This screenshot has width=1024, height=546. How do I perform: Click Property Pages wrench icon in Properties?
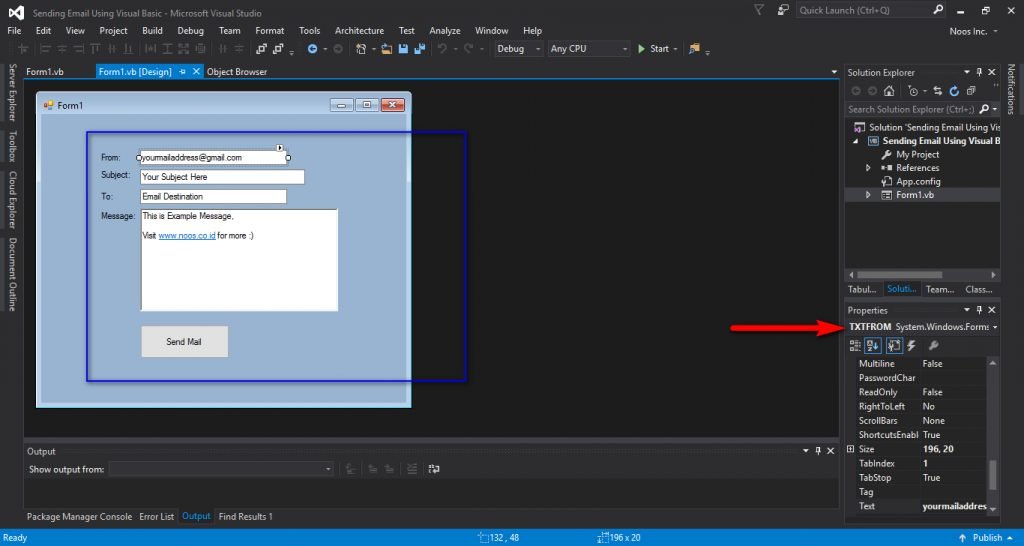click(x=934, y=346)
